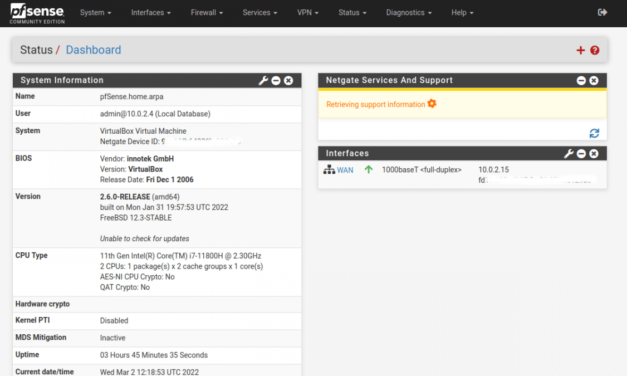The width and height of the screenshot is (627, 376).
Task: Click the red plus to add widgets
Action: click(x=581, y=50)
